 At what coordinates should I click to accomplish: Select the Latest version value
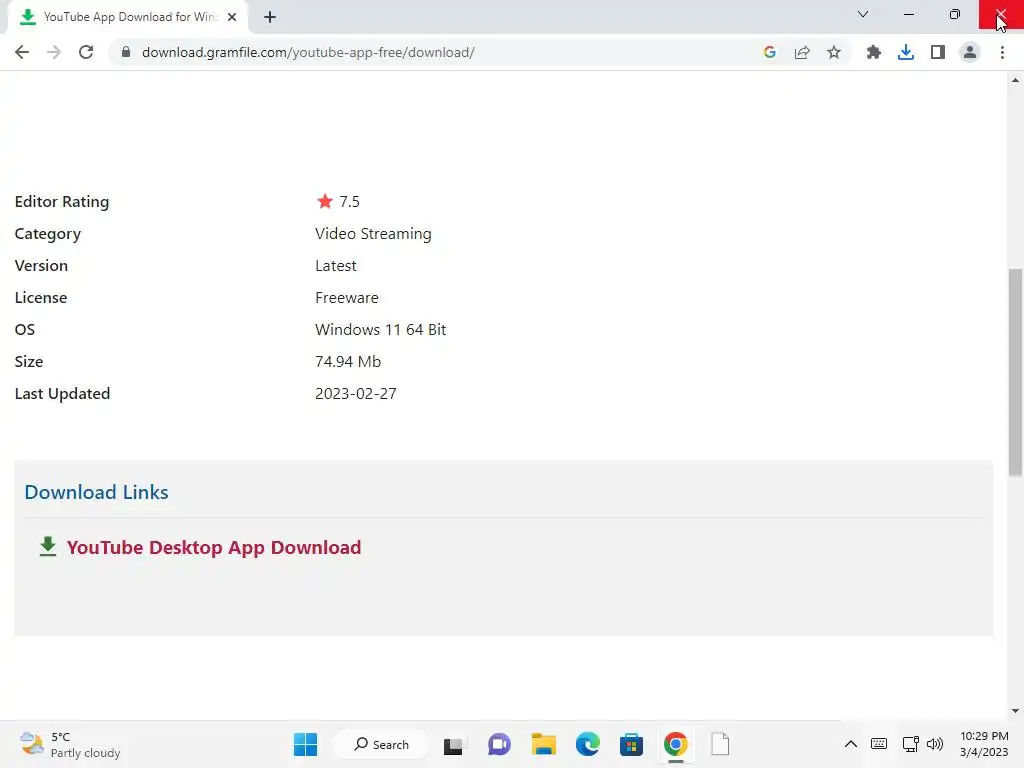(x=336, y=266)
